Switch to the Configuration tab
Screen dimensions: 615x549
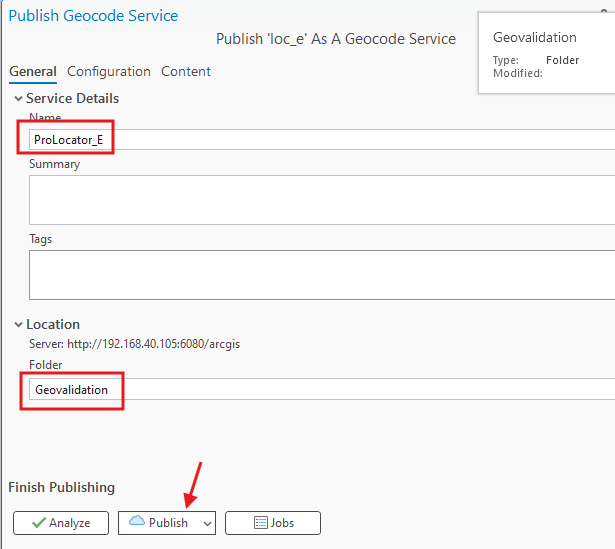coord(109,71)
